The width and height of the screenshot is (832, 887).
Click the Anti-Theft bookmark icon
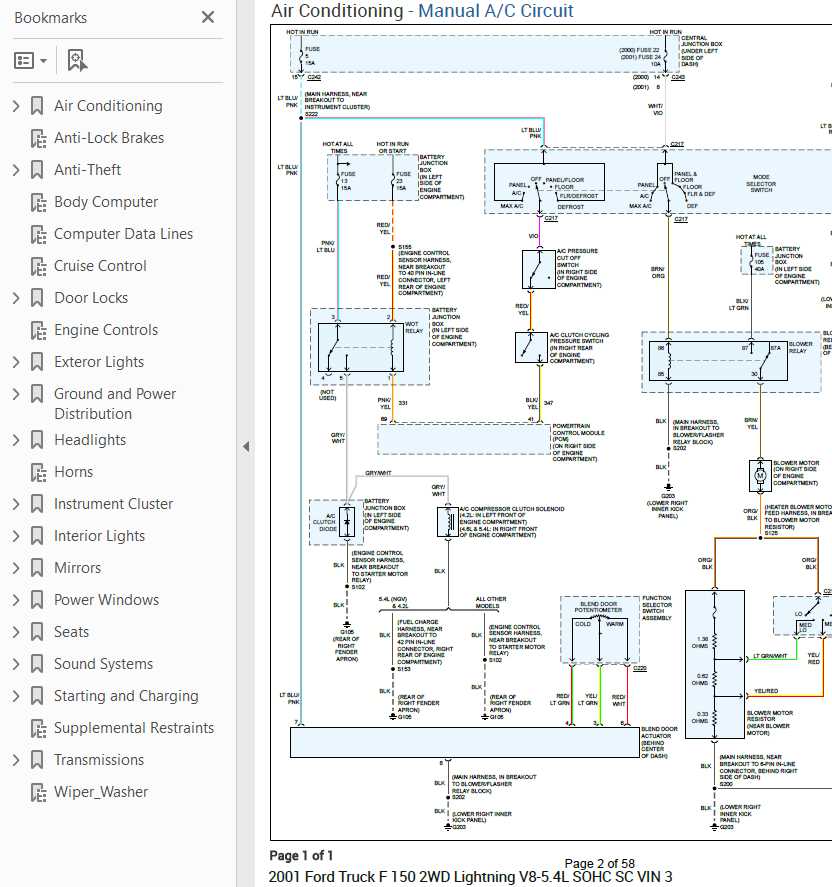click(x=37, y=170)
